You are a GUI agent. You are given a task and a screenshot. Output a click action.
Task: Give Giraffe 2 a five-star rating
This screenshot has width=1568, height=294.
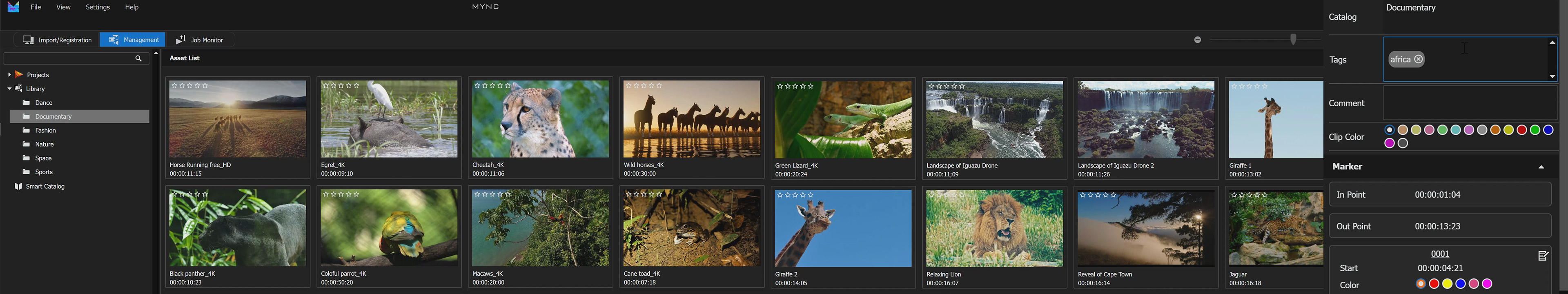811,196
